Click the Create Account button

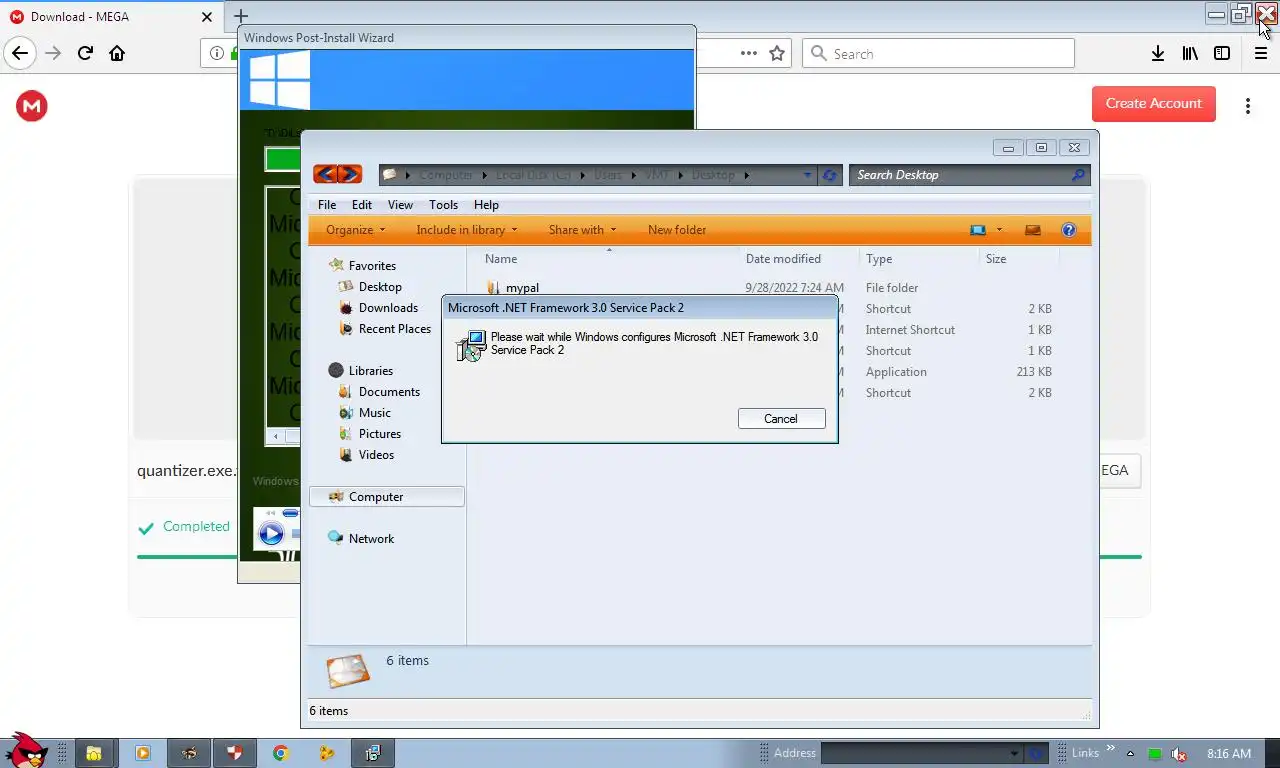click(x=1154, y=104)
